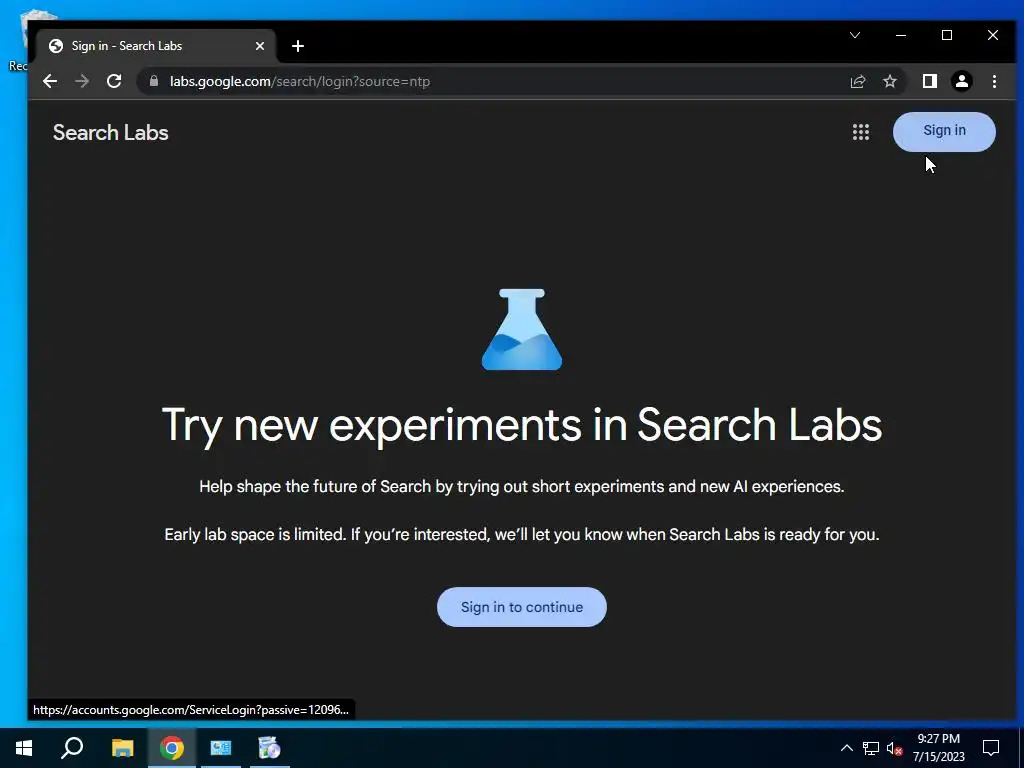This screenshot has width=1024, height=768.
Task: Open network status in system tray
Action: pos(871,748)
